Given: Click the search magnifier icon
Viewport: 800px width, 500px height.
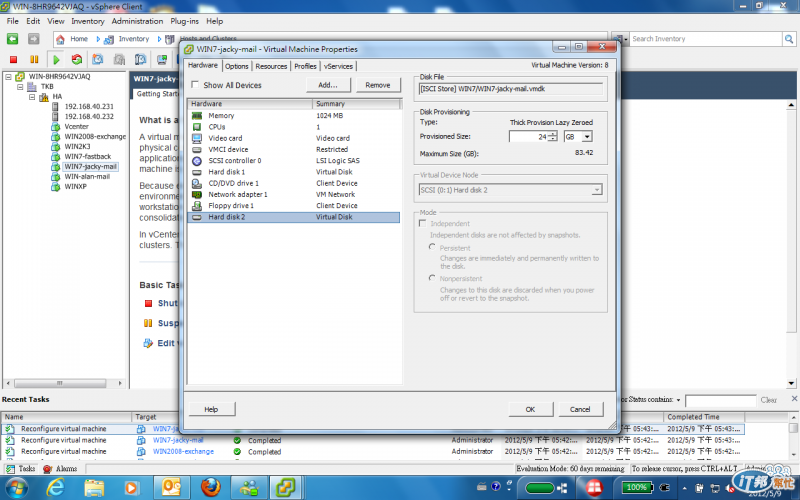Looking at the screenshot, I should [789, 39].
